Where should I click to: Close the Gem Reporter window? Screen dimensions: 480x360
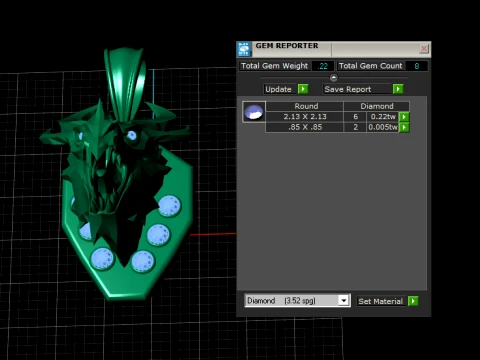424,49
